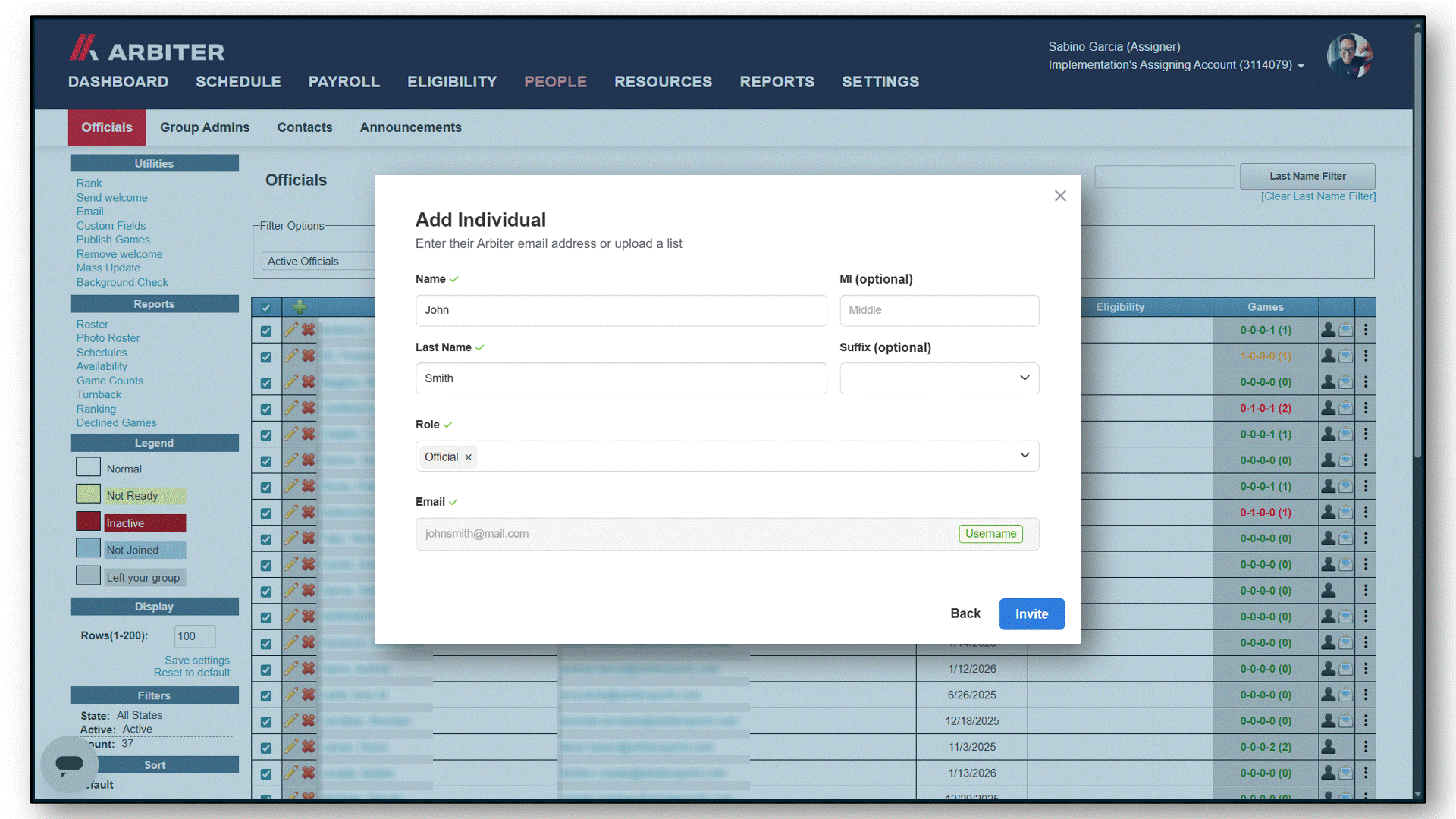The width and height of the screenshot is (1456, 819).
Task: Expand the account switcher dropdown arrow
Action: 1301,66
